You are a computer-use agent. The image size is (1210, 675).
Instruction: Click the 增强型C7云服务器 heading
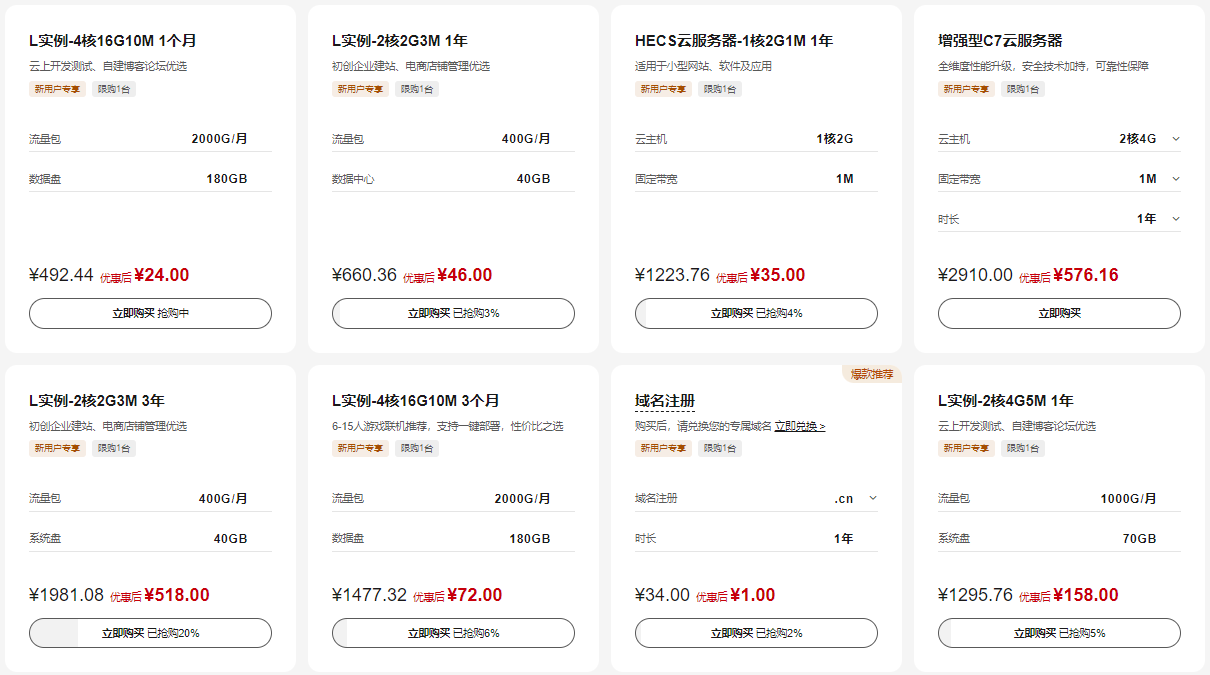pyautogui.click(x=1000, y=41)
